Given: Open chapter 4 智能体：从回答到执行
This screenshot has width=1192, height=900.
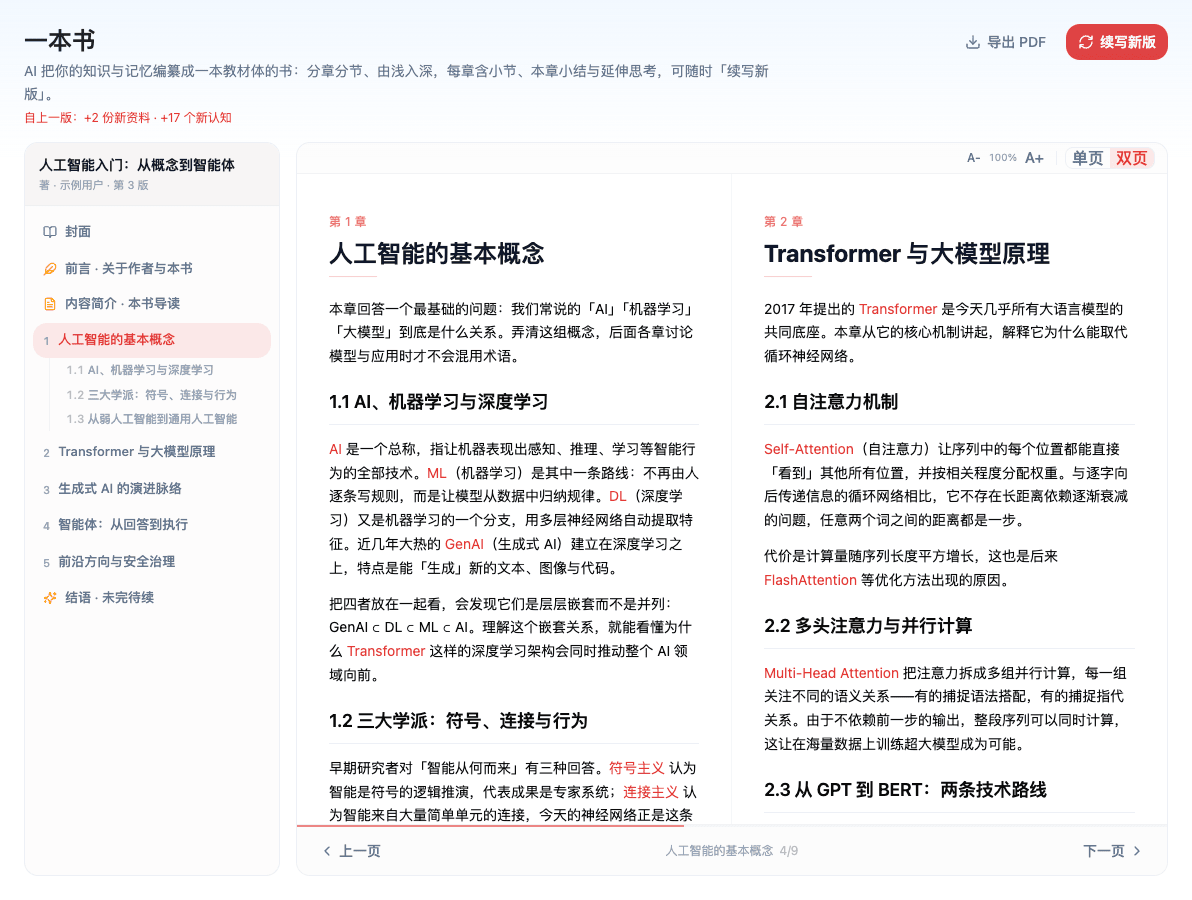Looking at the screenshot, I should point(152,525).
